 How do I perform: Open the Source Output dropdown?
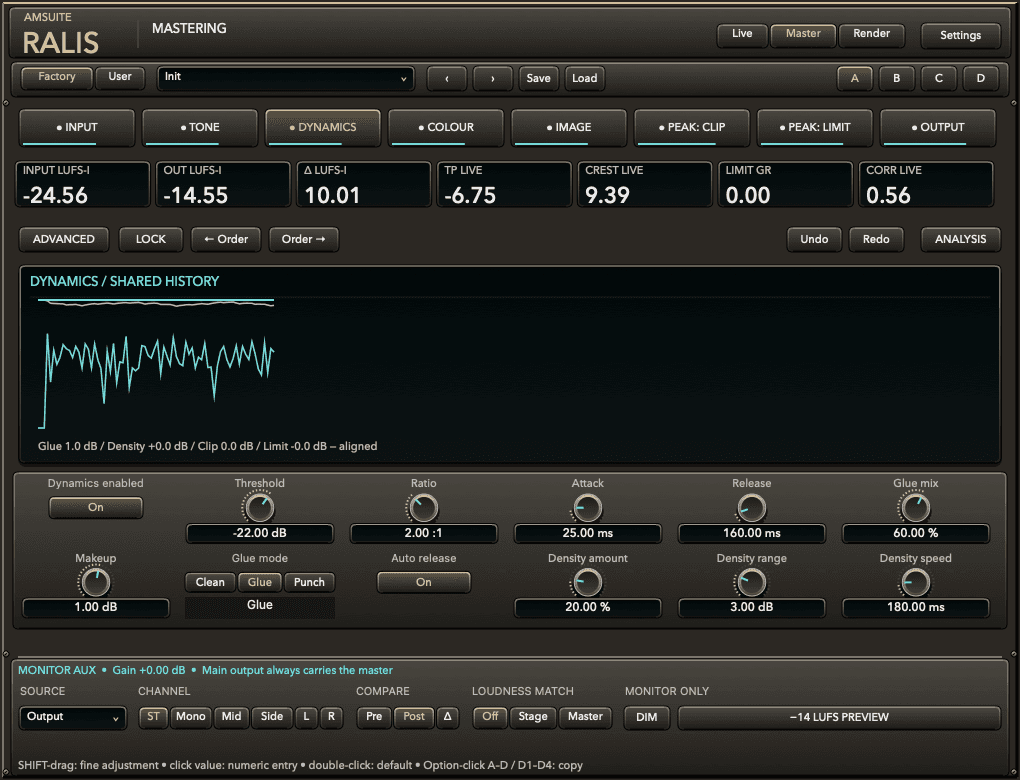73,717
